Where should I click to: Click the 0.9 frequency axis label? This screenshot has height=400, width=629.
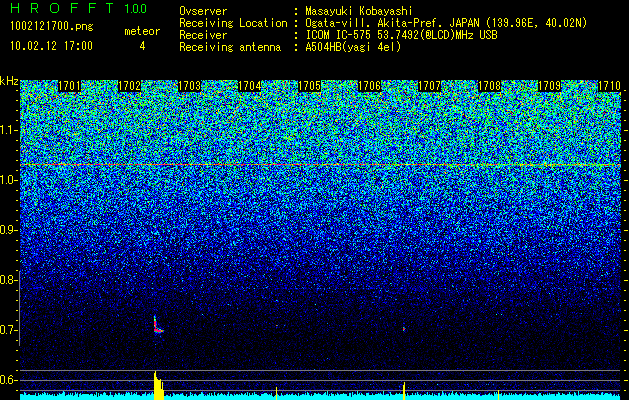click(8, 230)
